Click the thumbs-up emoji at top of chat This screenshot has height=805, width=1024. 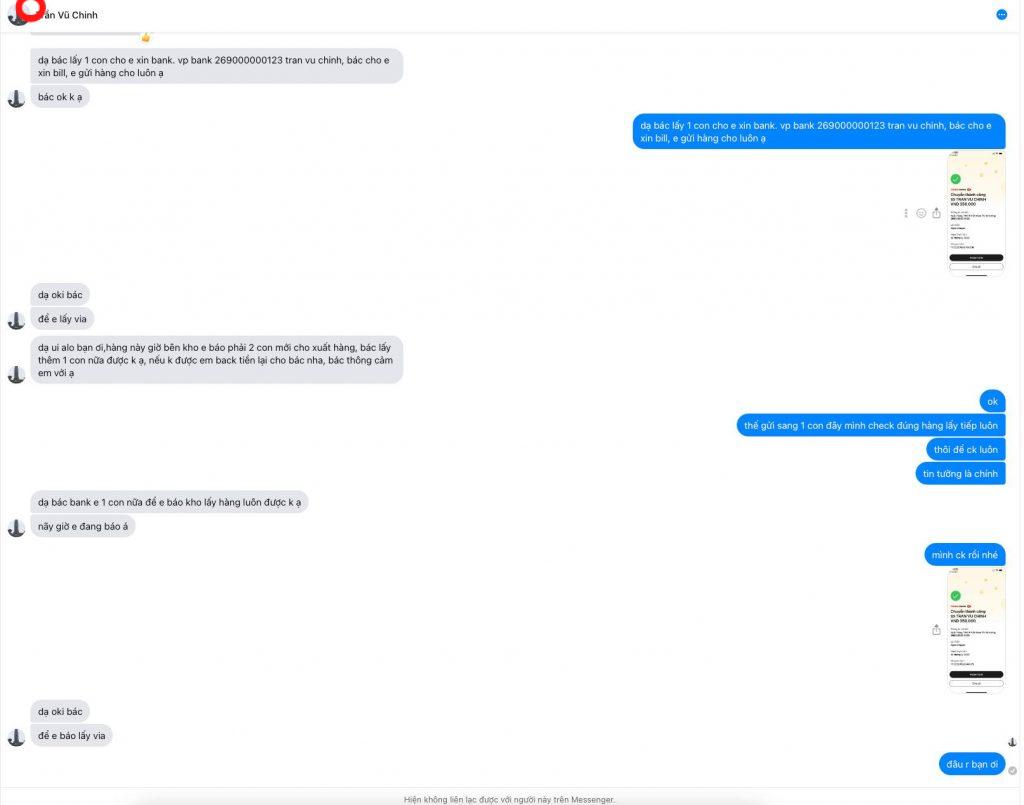coord(146,37)
